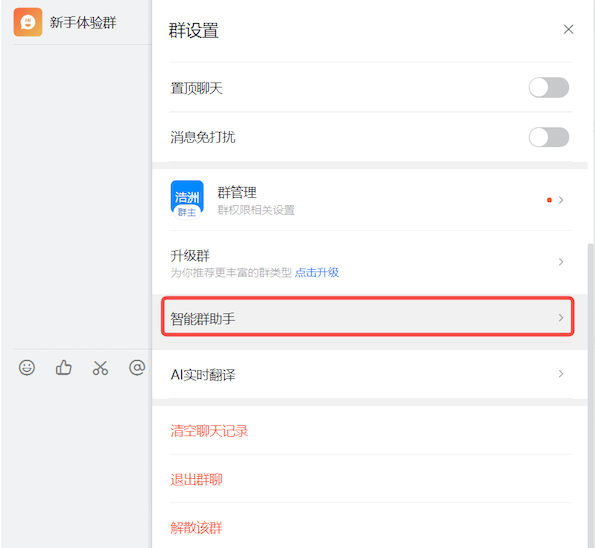Click 退出群聊 to leave group
Viewport: 595px width, 548px height.
coord(196,480)
